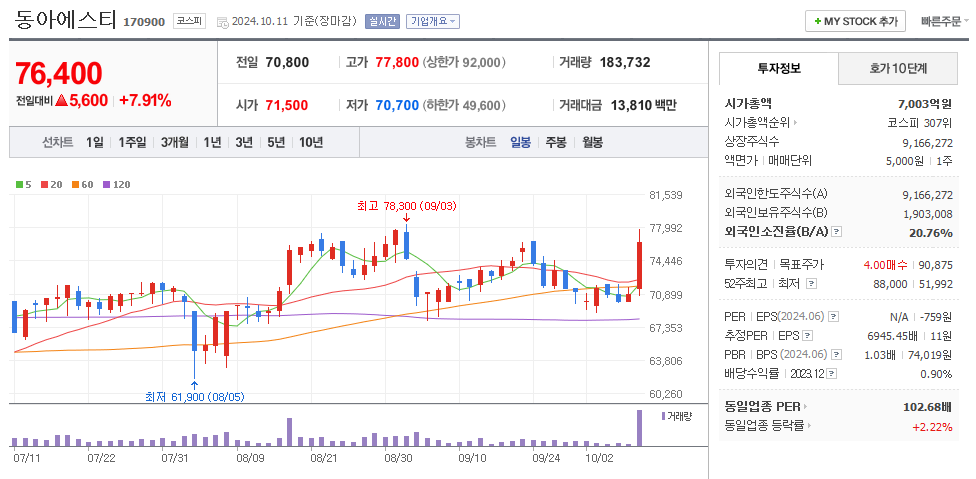Image resolution: width=976 pixels, height=479 pixels.
Task: Click the 외국인소진율 value 20.76%
Action: click(x=930, y=233)
